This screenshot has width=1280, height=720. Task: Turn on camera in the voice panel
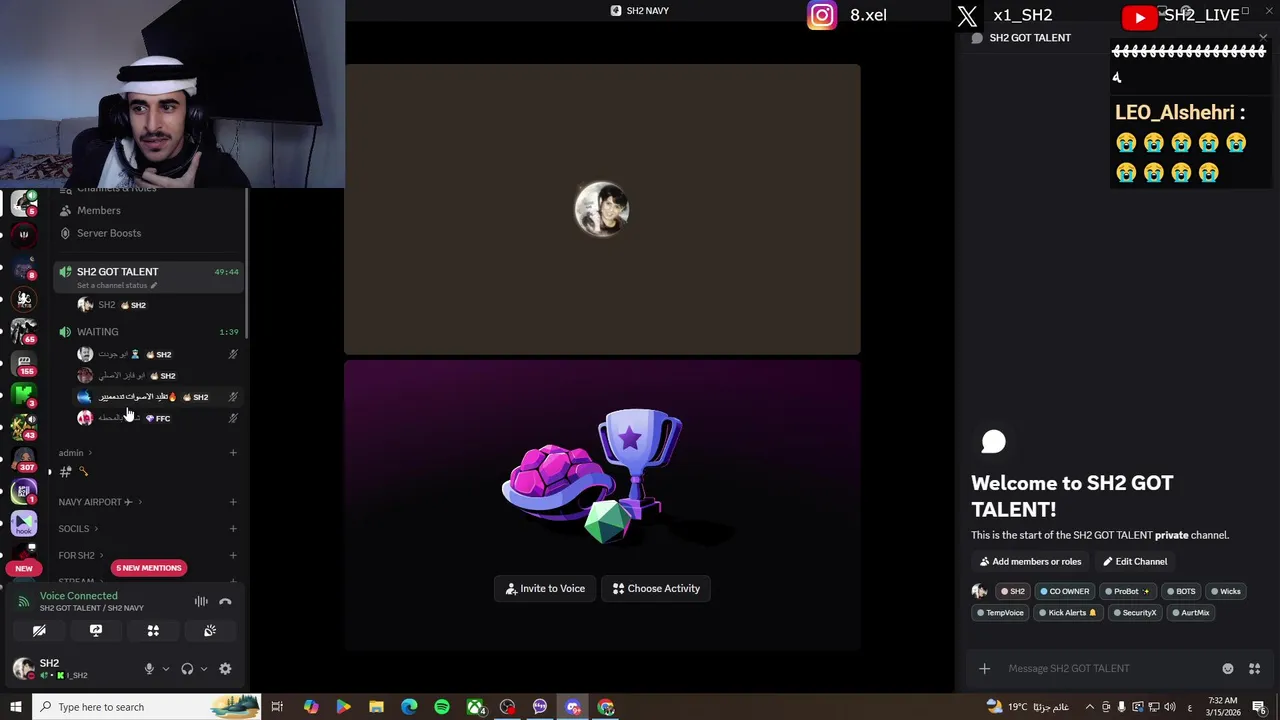tap(39, 631)
